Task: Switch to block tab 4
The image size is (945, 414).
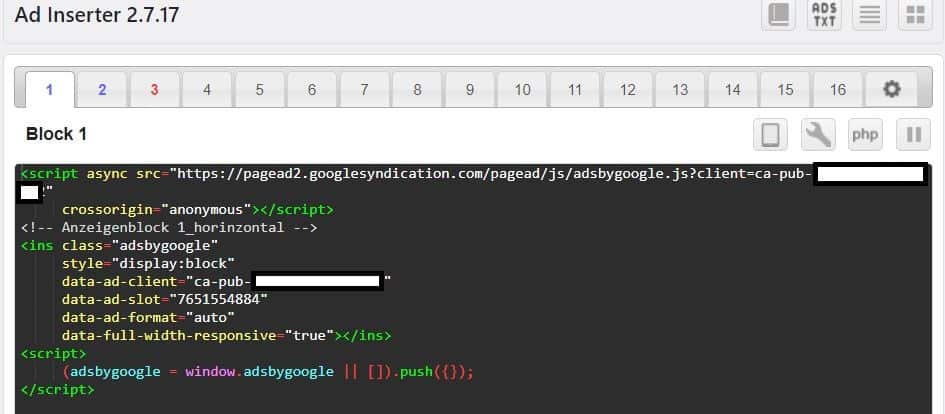Action: (x=207, y=90)
